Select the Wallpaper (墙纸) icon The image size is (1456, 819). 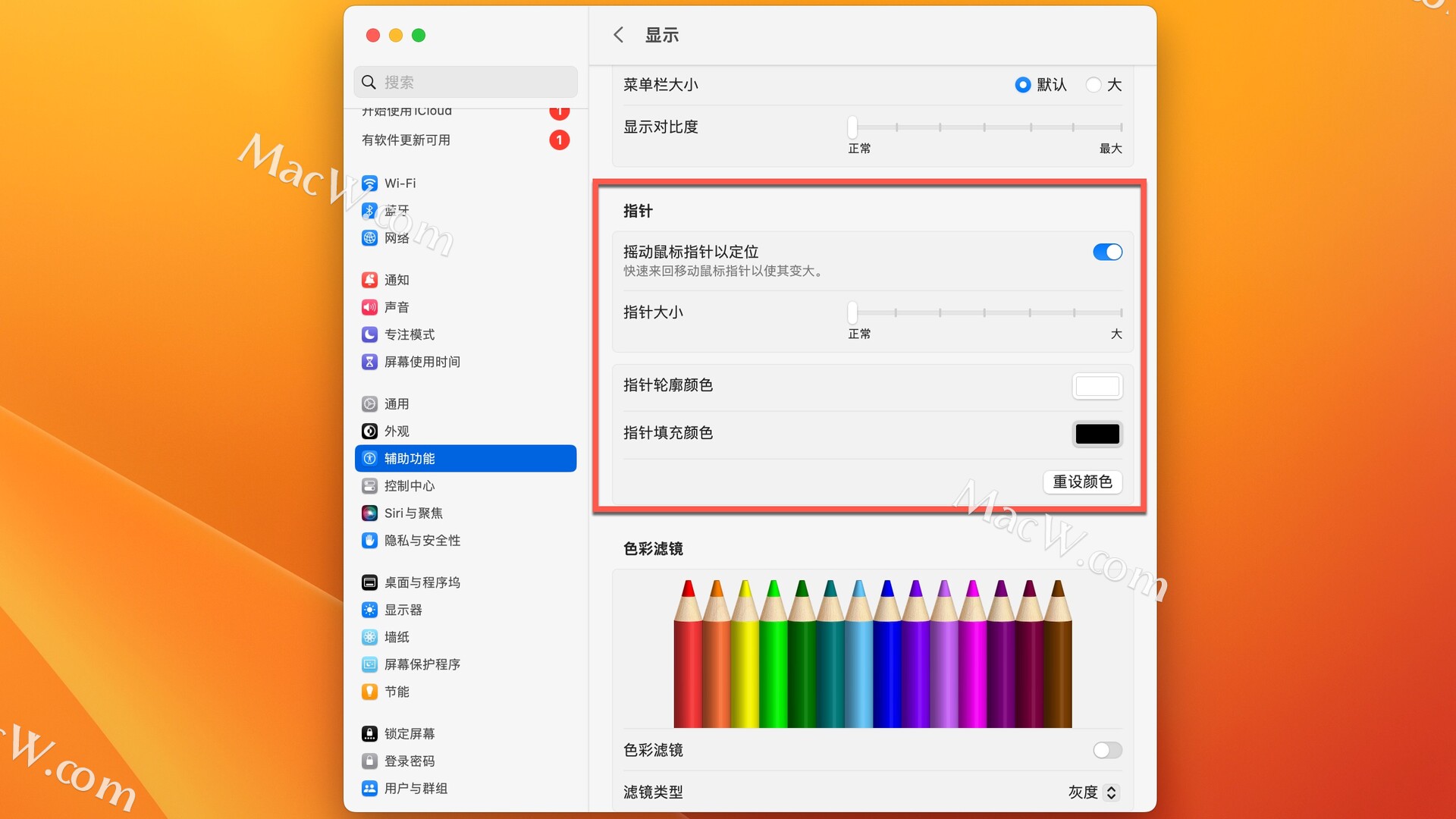point(369,637)
